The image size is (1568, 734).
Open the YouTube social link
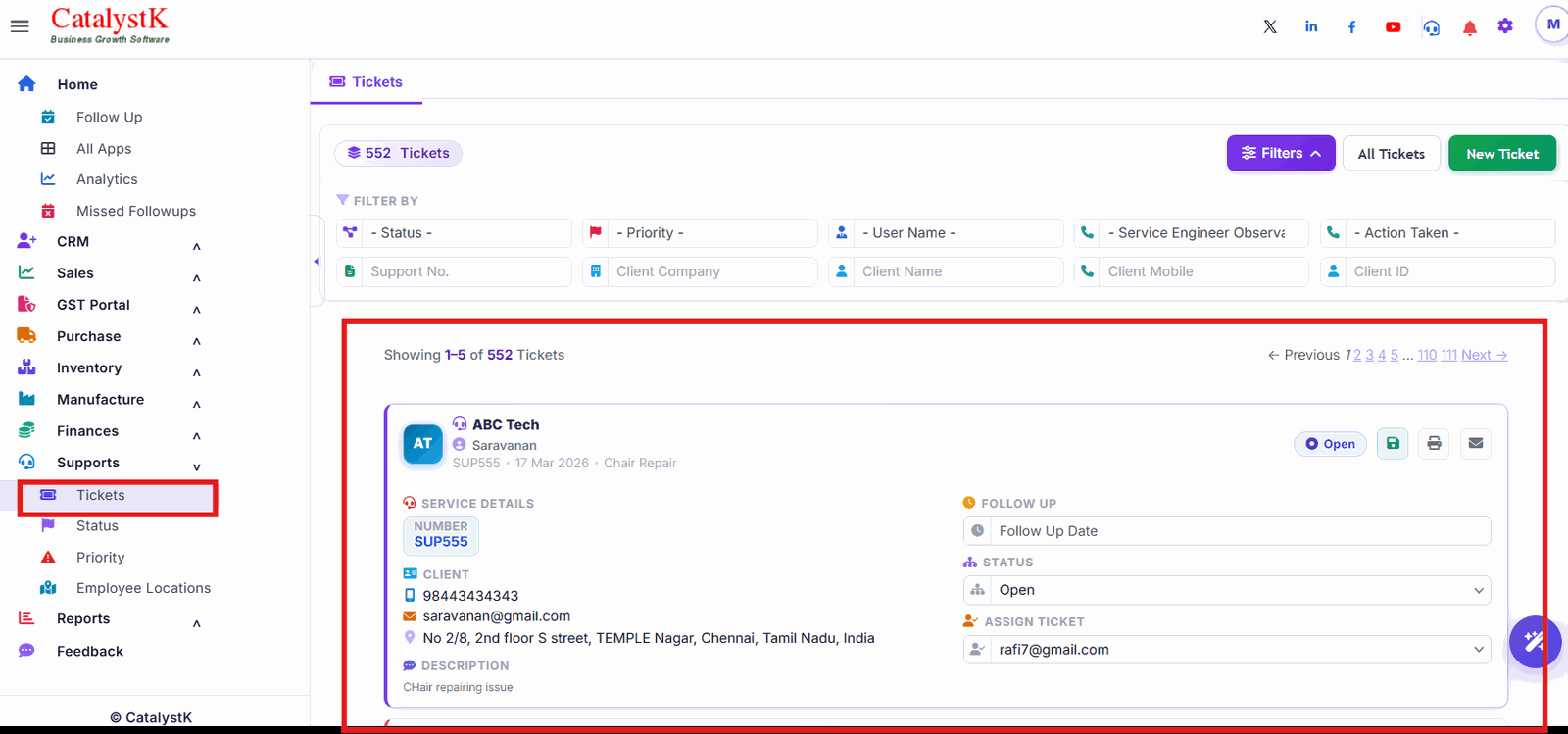(1393, 26)
